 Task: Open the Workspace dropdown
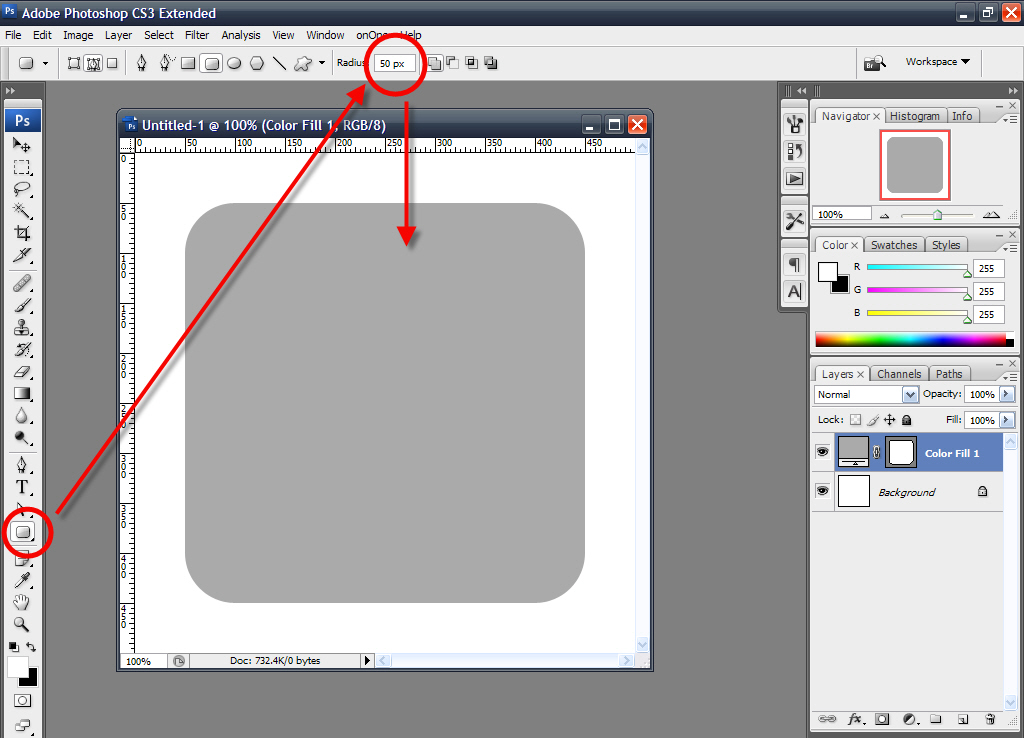tap(937, 62)
